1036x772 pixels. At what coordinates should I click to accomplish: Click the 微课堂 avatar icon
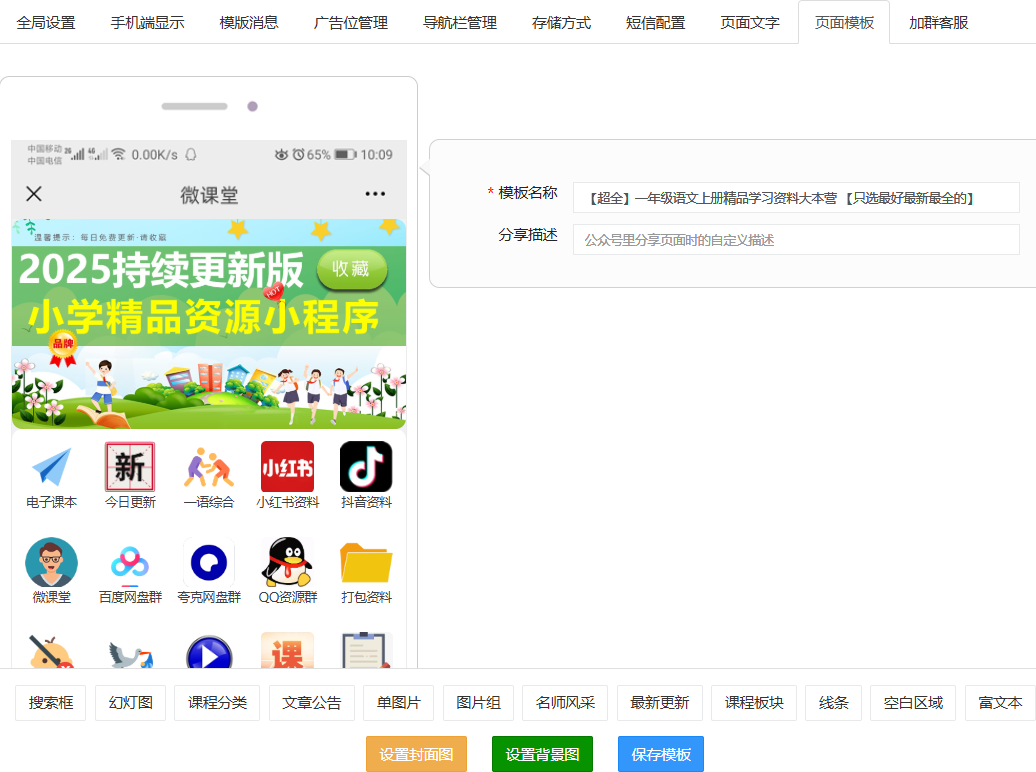(51, 563)
